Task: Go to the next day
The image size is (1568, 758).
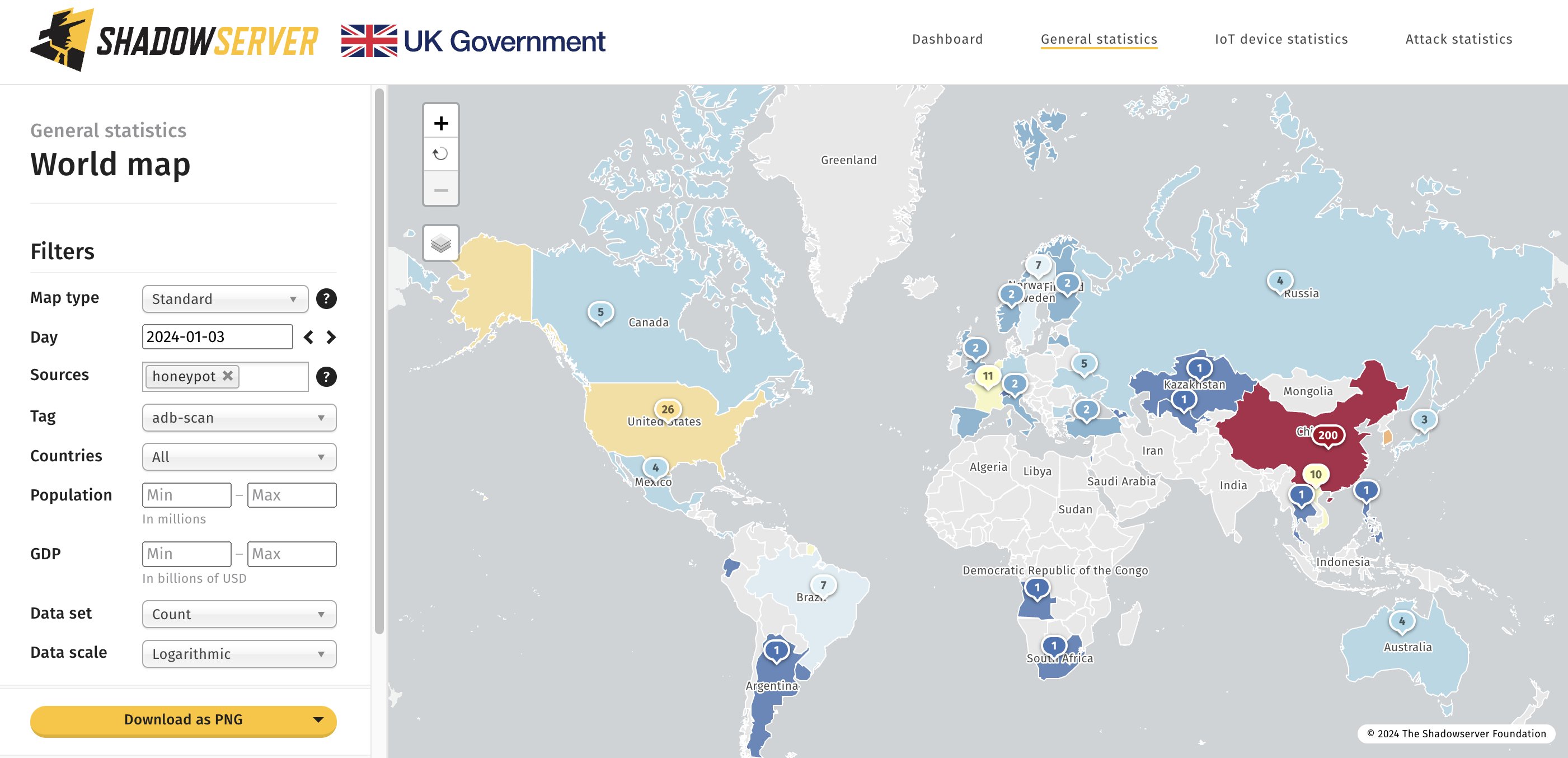Action: (331, 338)
